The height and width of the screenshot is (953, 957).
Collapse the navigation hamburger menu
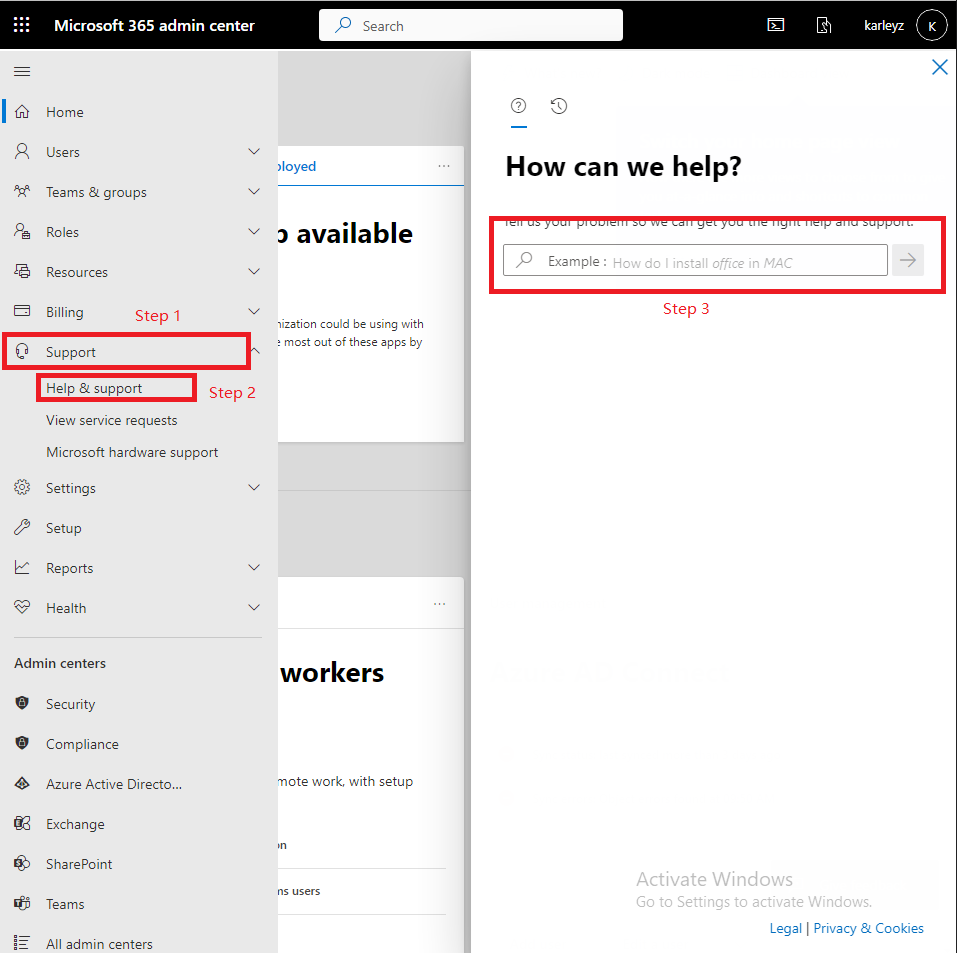[22, 72]
